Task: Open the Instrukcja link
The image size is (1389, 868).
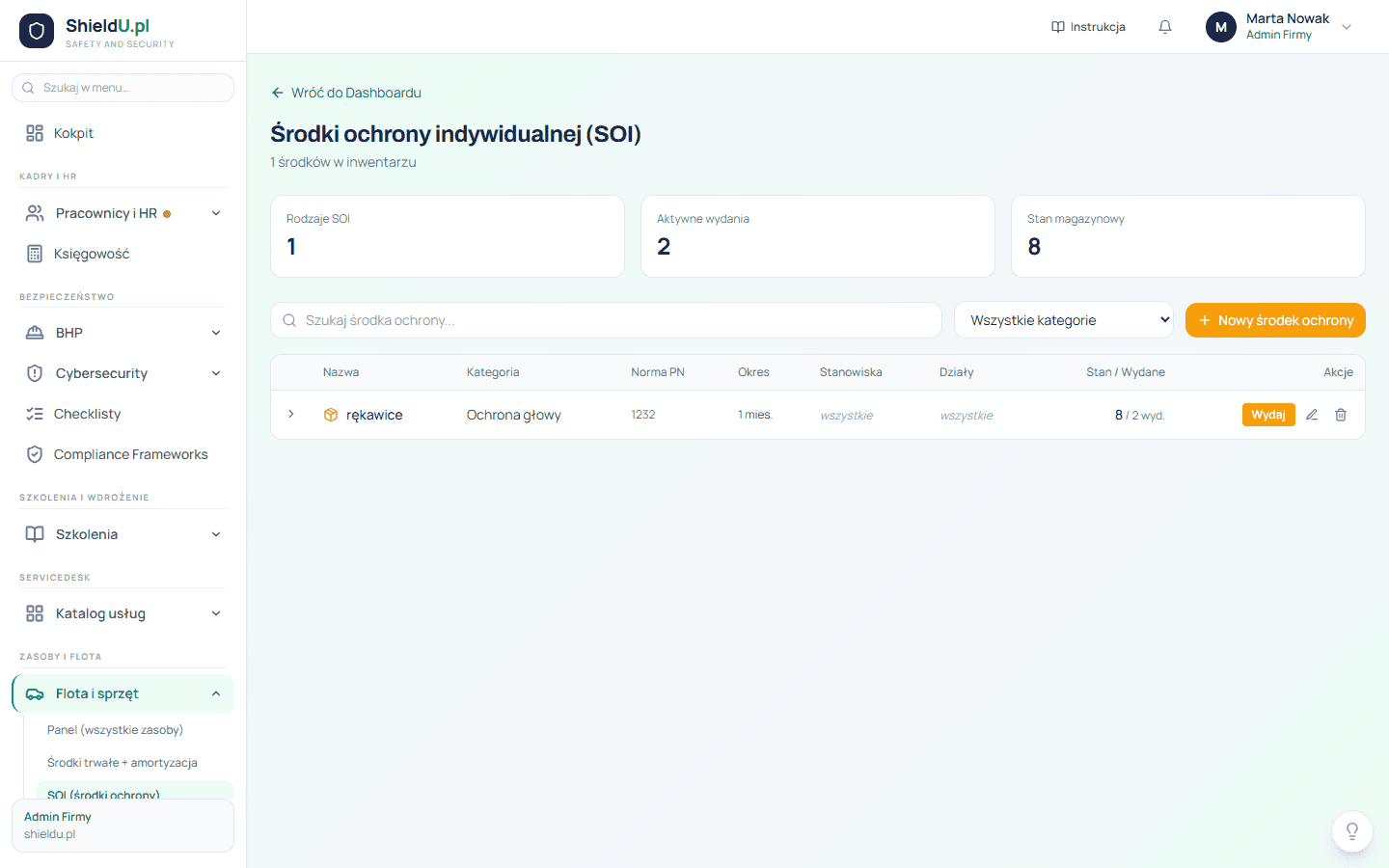Action: [x=1088, y=27]
